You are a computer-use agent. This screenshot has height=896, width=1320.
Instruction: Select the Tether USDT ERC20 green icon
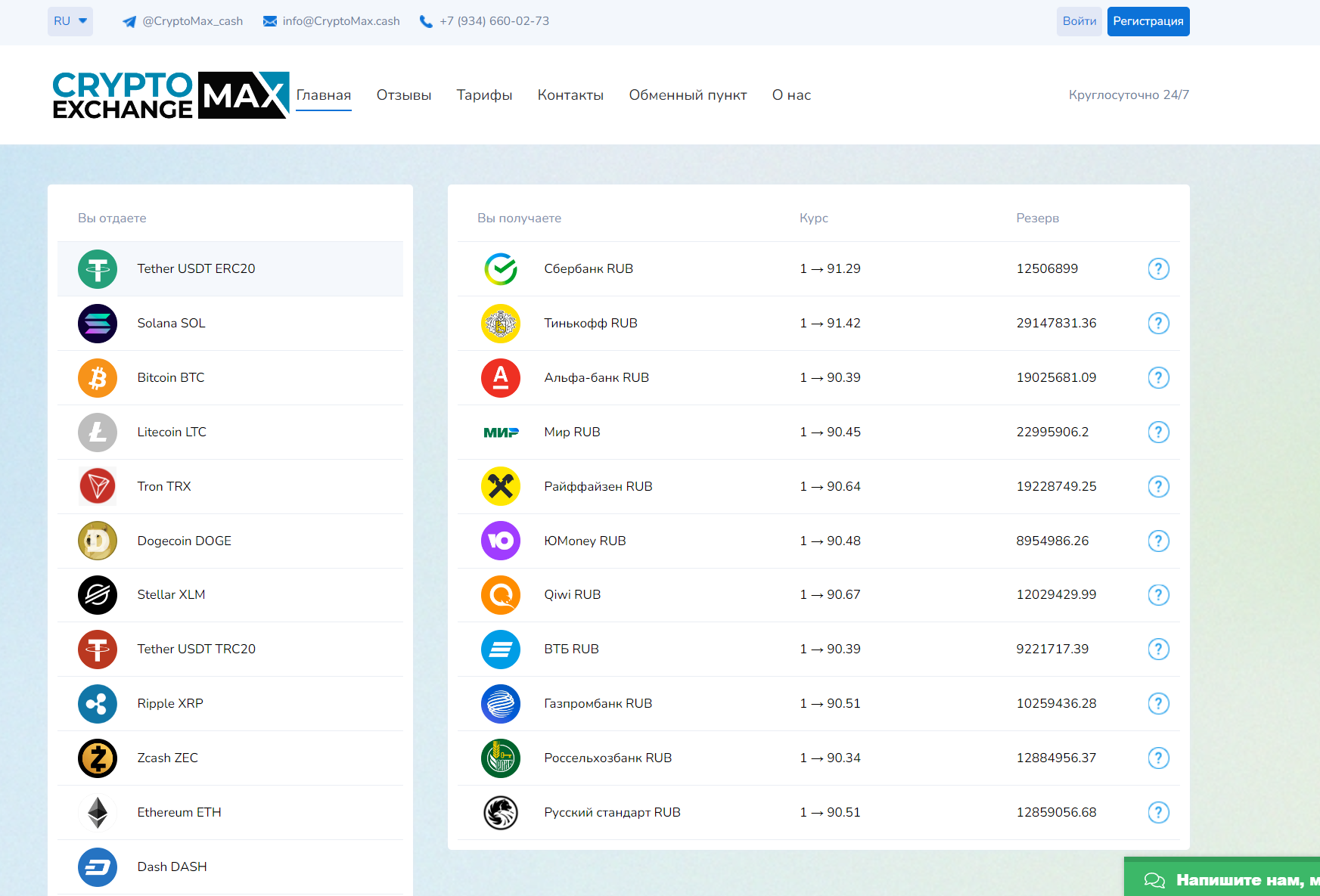98,269
